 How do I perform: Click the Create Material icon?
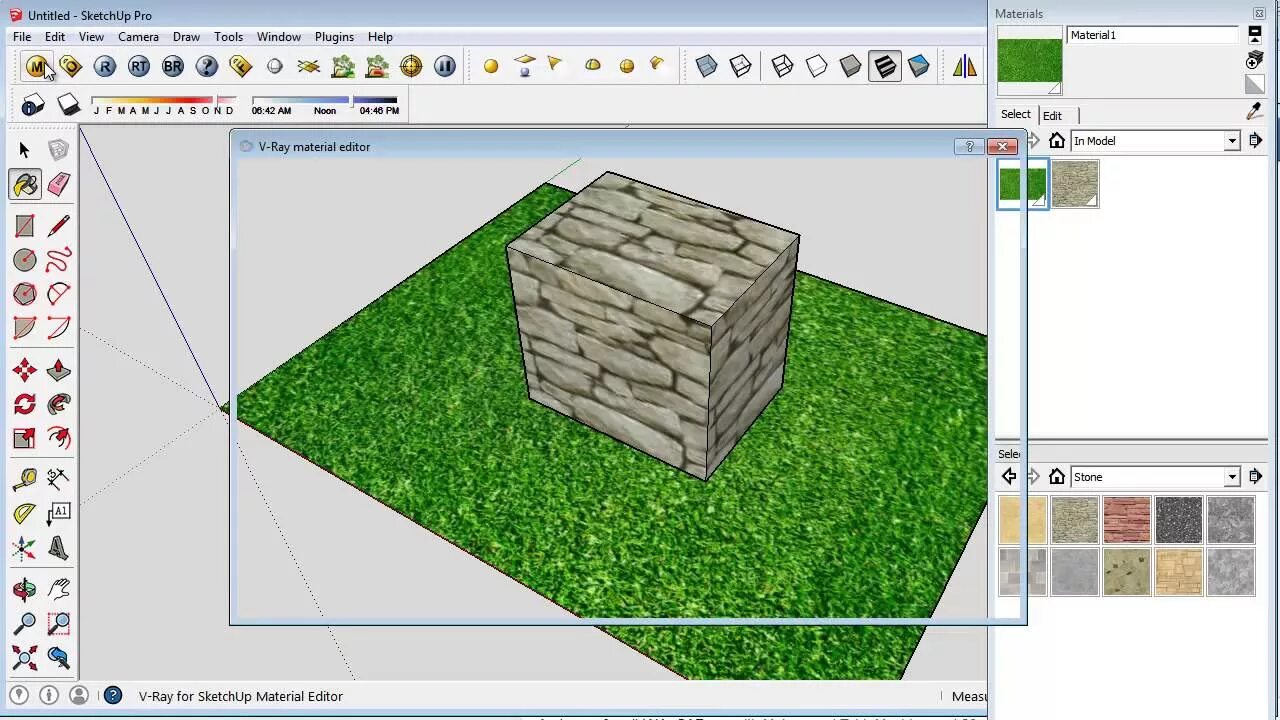pyautogui.click(x=1255, y=60)
